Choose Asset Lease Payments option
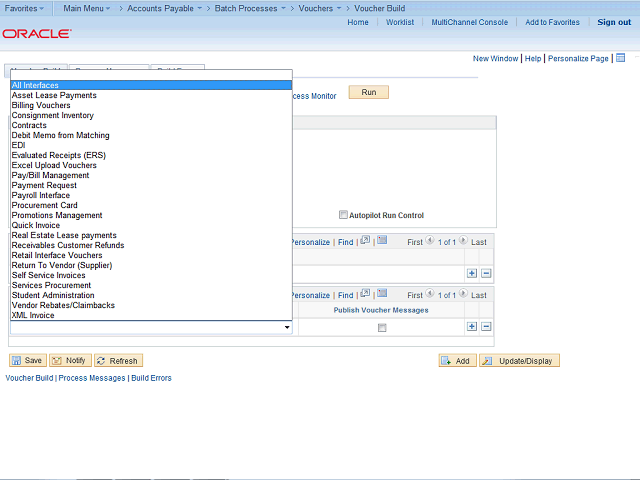The width and height of the screenshot is (640, 480). point(151,95)
